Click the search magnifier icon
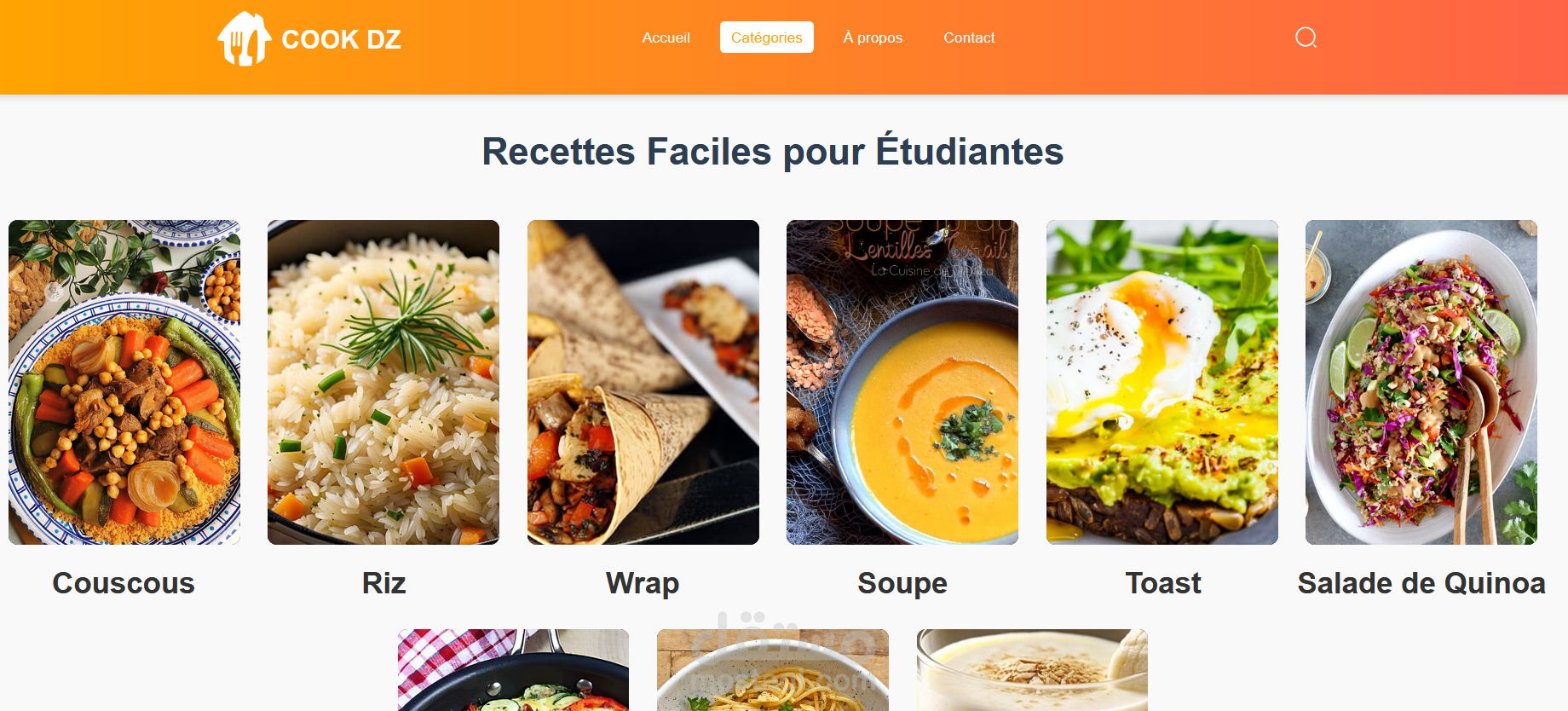 (1306, 38)
